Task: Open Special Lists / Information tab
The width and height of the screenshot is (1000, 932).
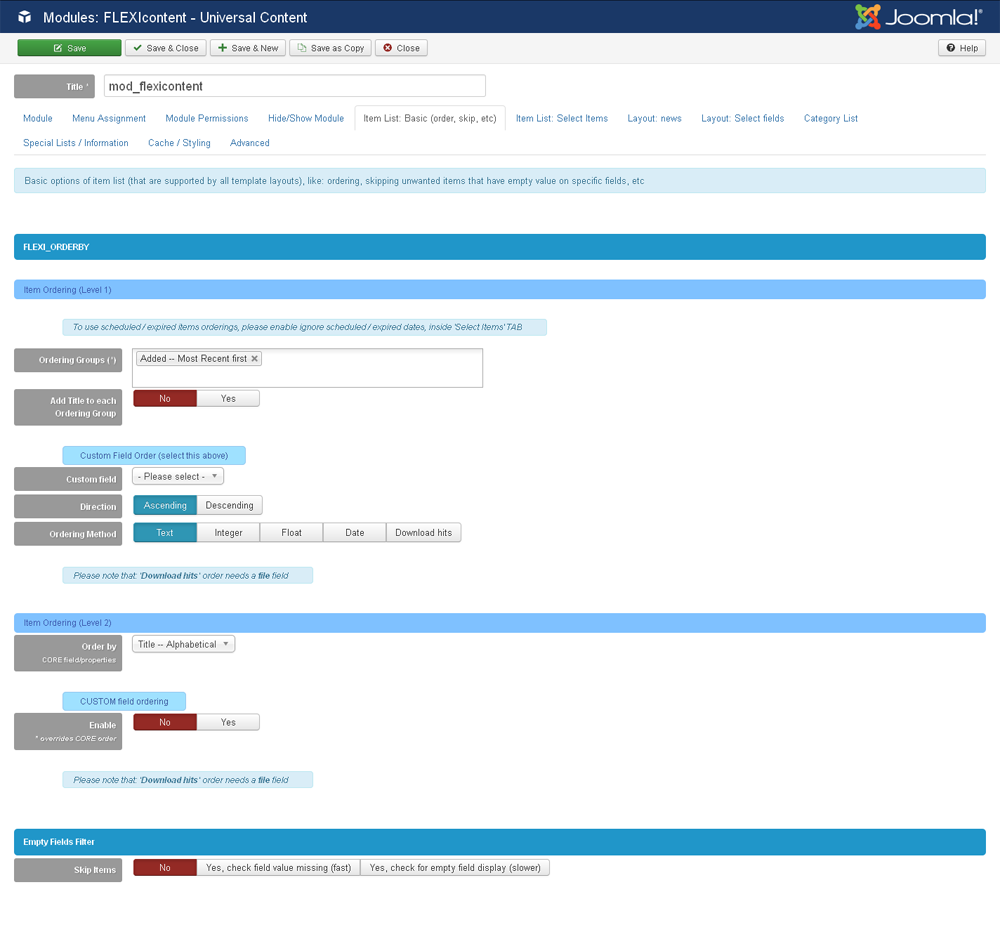Action: (x=76, y=143)
